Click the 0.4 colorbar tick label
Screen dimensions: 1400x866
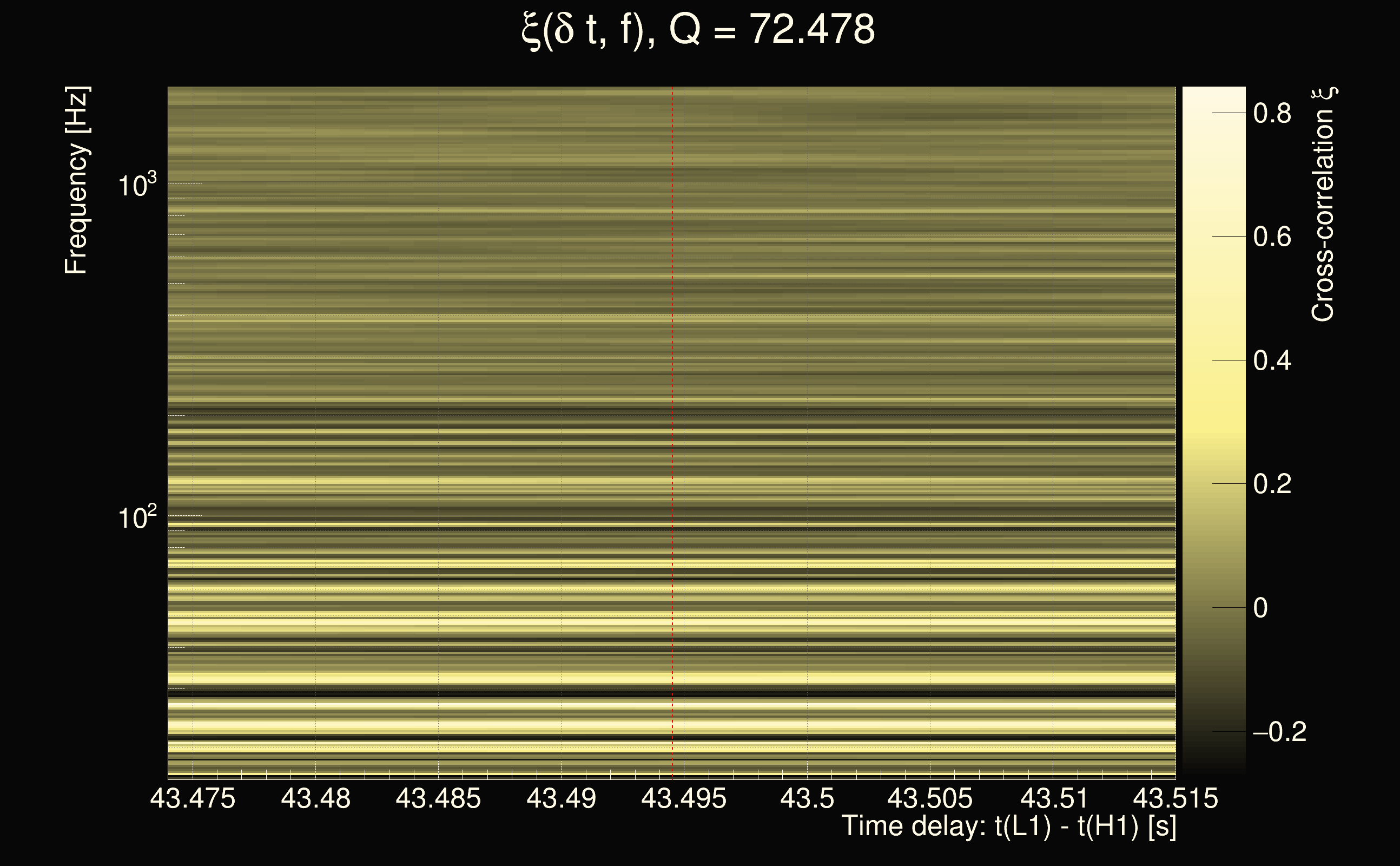[x=1272, y=361]
